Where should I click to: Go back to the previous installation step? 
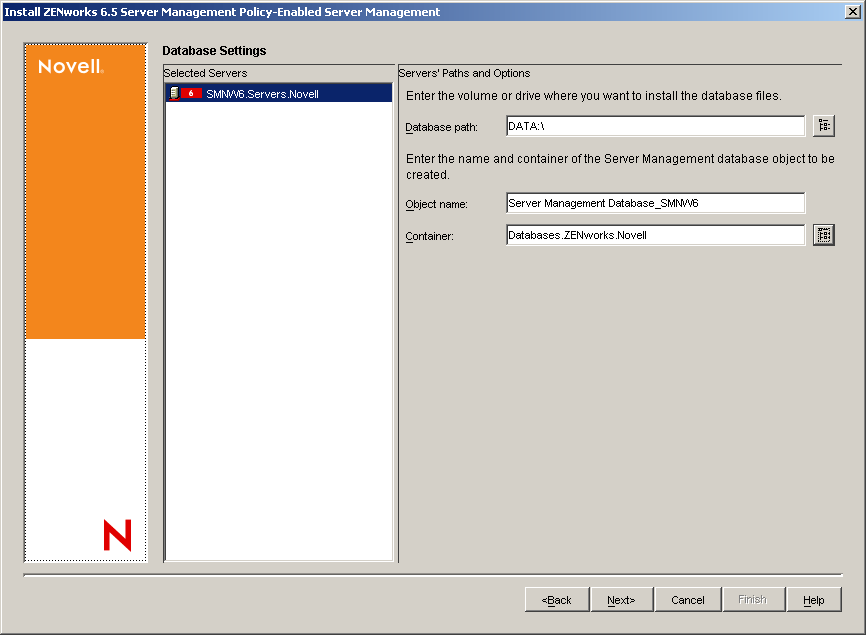click(x=556, y=599)
